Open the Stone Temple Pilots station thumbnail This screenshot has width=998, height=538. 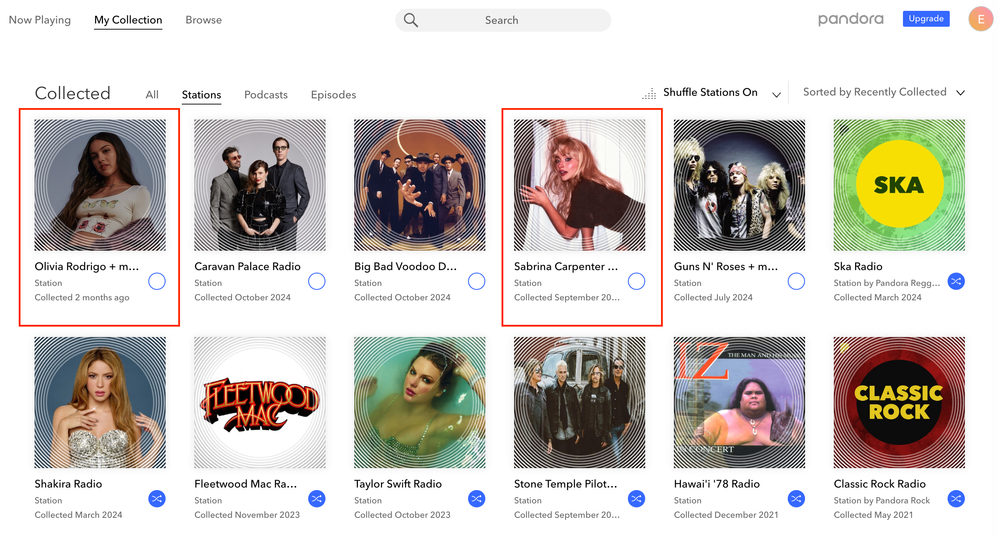click(x=580, y=402)
